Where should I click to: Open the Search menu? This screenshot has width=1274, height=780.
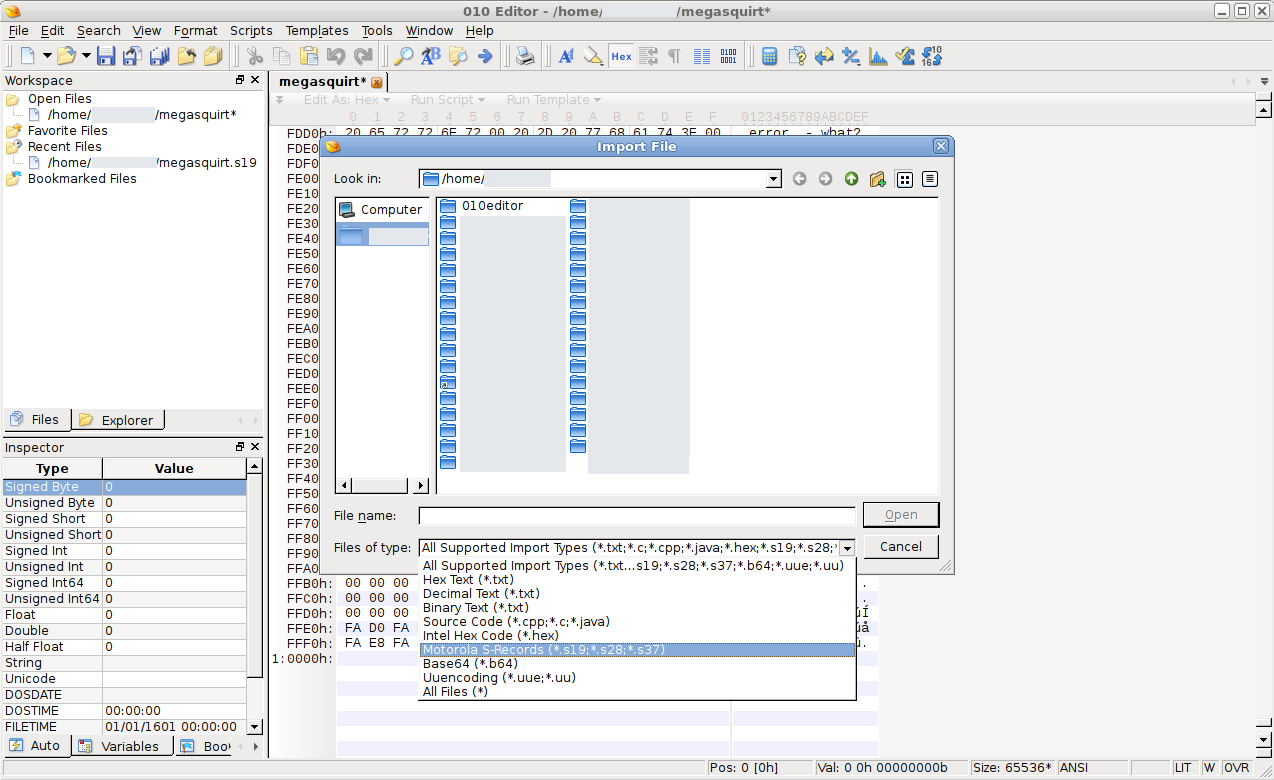click(x=99, y=31)
